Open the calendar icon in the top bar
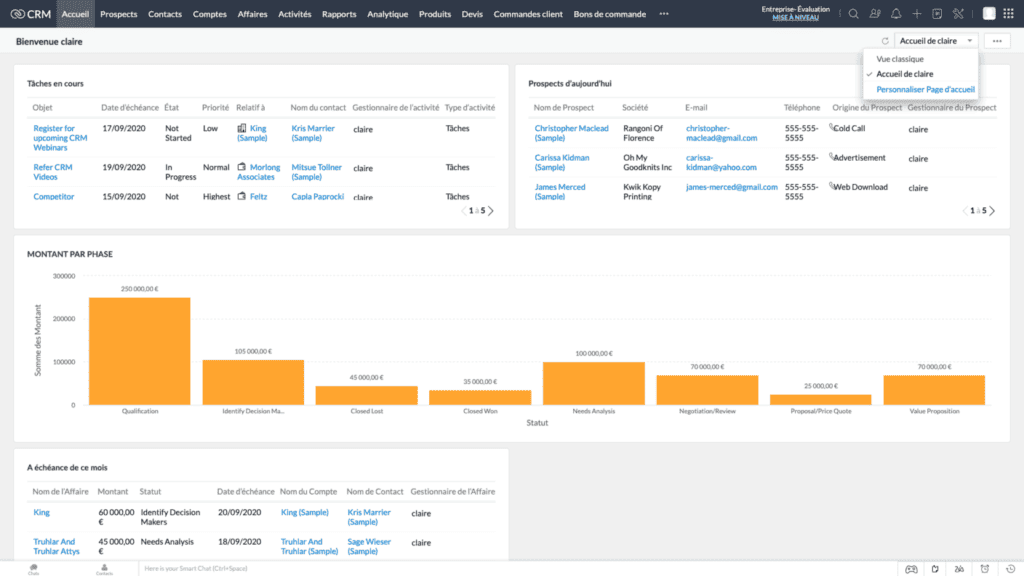Image resolution: width=1024 pixels, height=576 pixels. coord(936,13)
